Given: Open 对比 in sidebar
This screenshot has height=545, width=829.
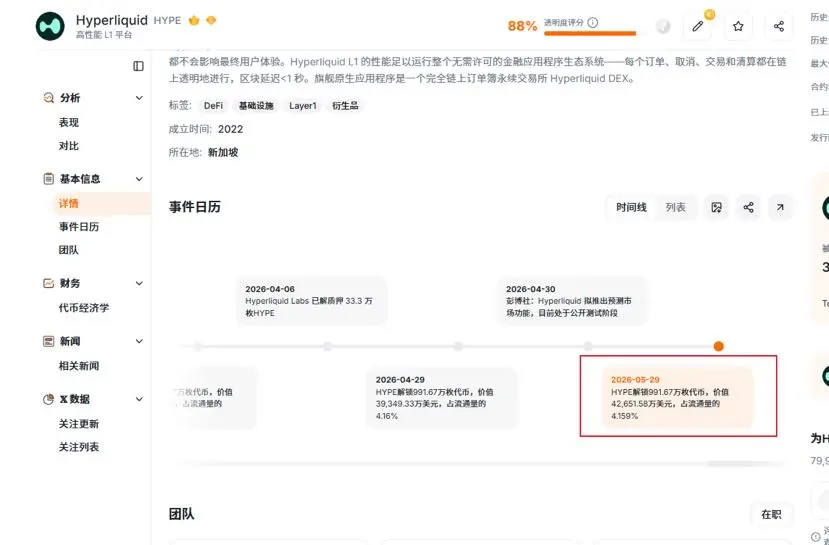Looking at the screenshot, I should (69, 146).
